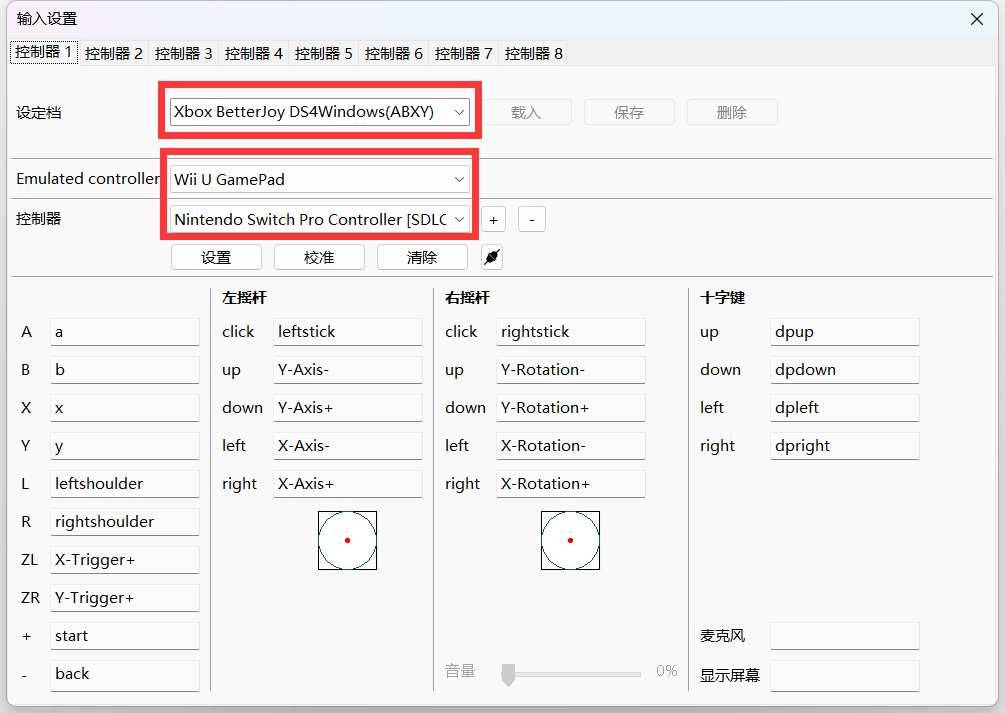Viewport: 1005px width, 713px height.
Task: Select the right stick up Y-Rotation- field
Action: [x=571, y=370]
